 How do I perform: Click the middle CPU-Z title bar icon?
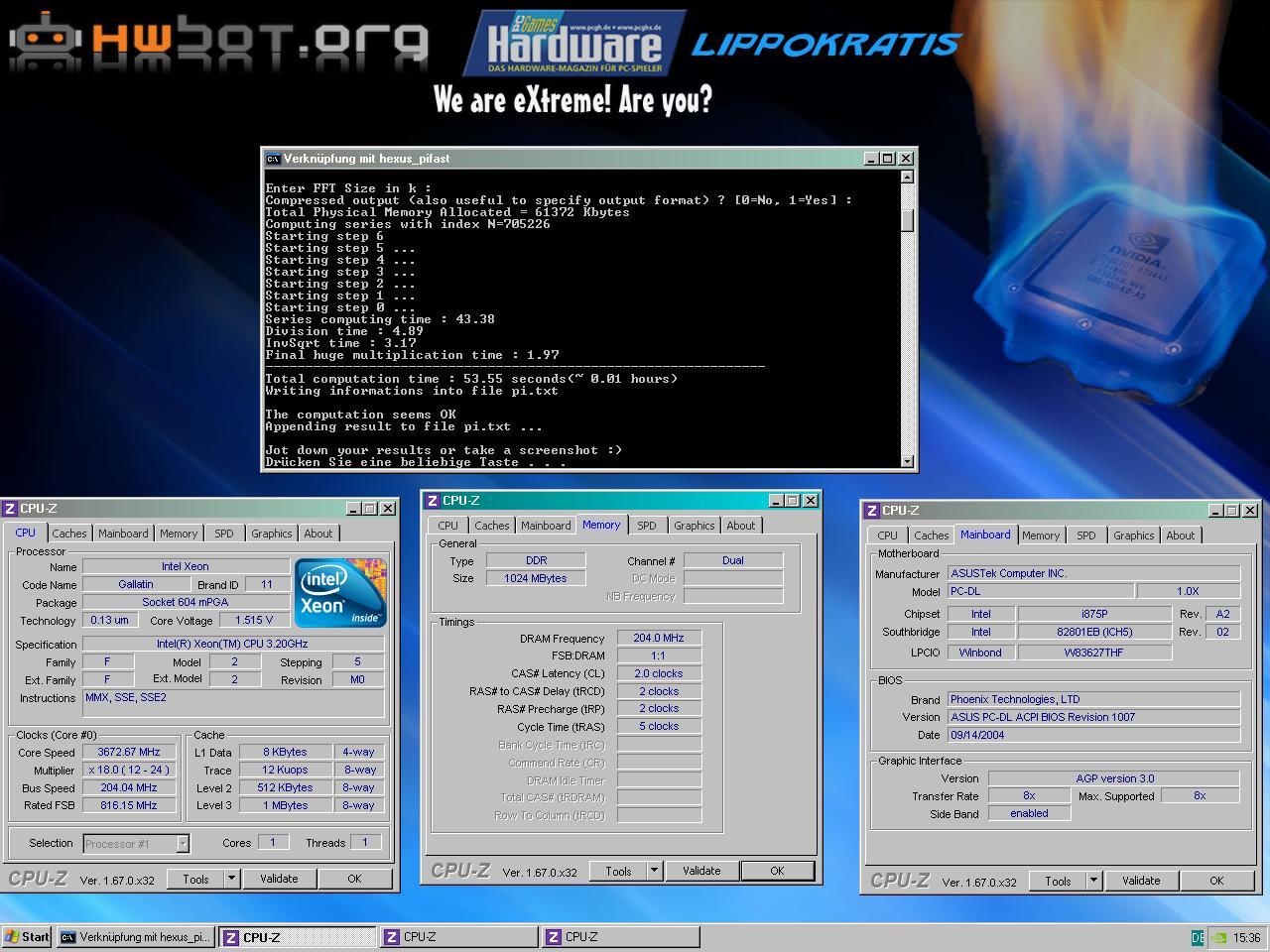[x=433, y=501]
